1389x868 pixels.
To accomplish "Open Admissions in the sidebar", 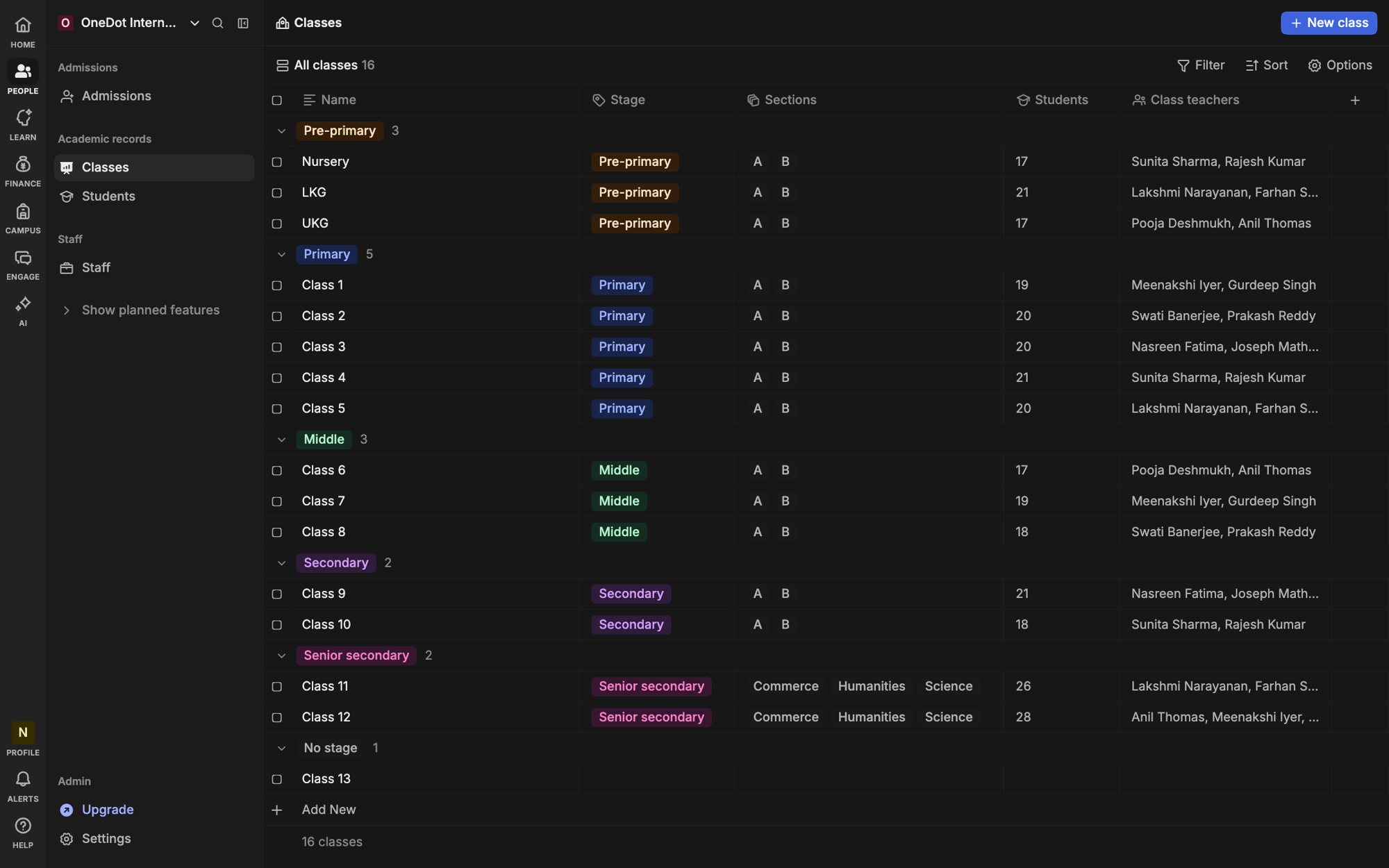I will point(154,97).
